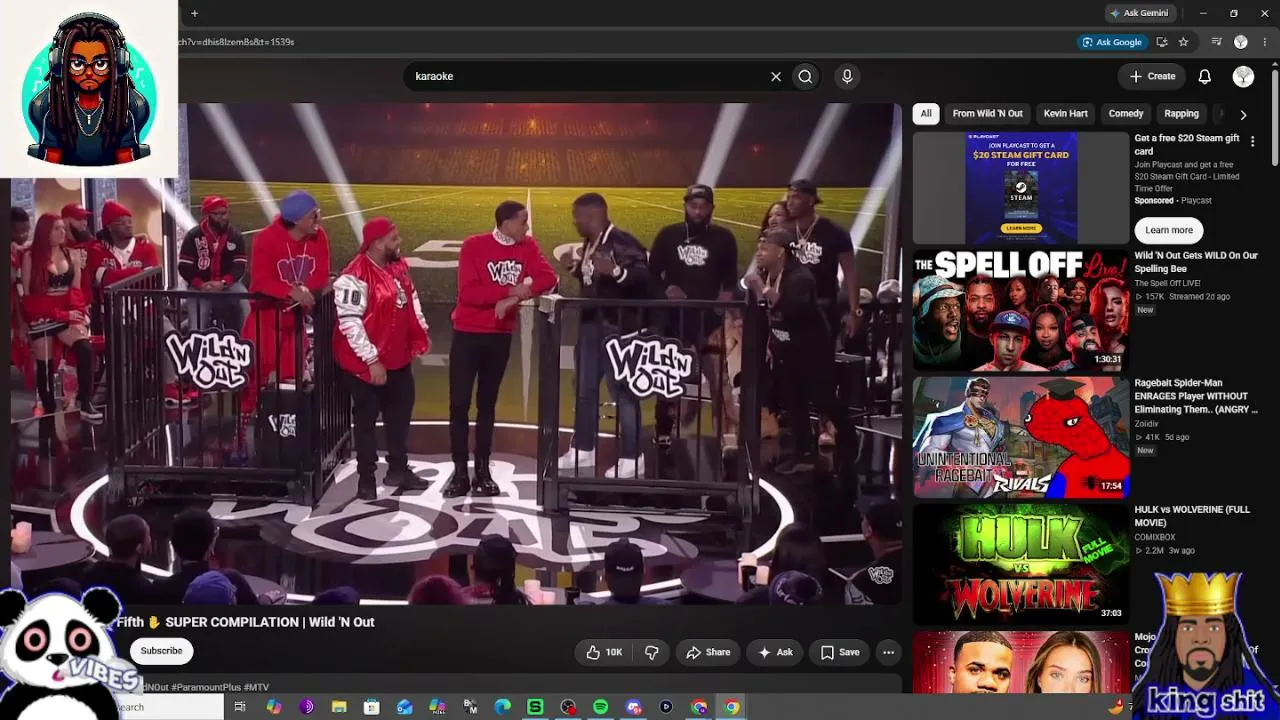Open the Hulk vs Wolverine video thumbnail
The width and height of the screenshot is (1280, 720).
pyautogui.click(x=1021, y=564)
